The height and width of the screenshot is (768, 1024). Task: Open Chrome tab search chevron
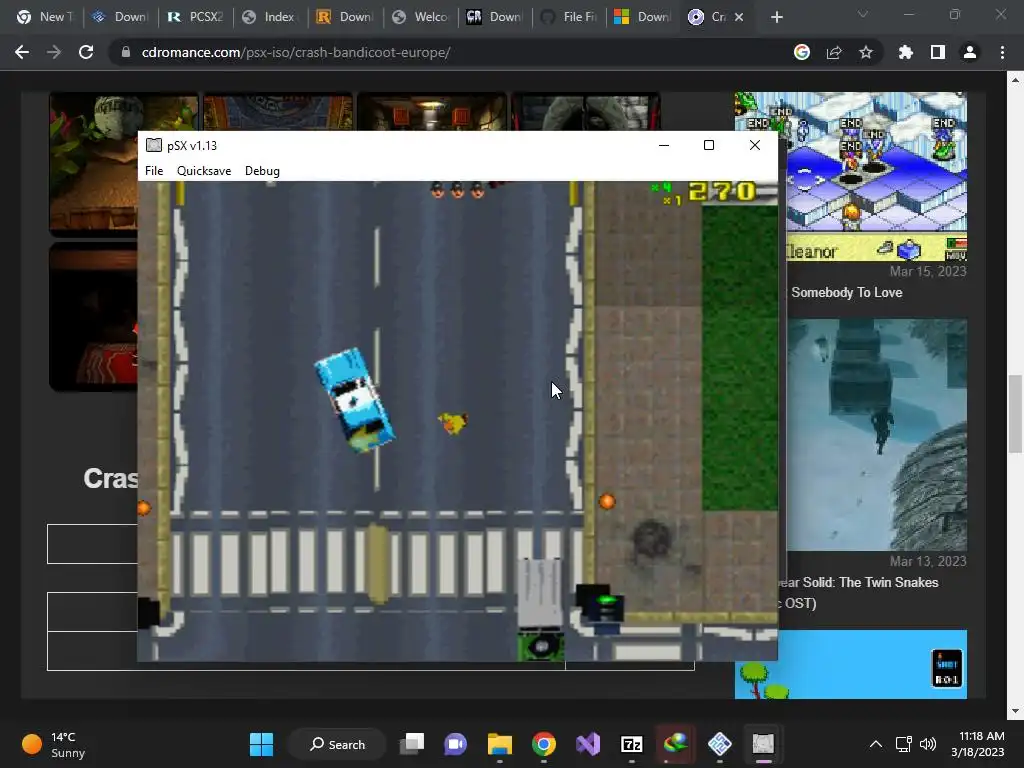click(x=863, y=14)
